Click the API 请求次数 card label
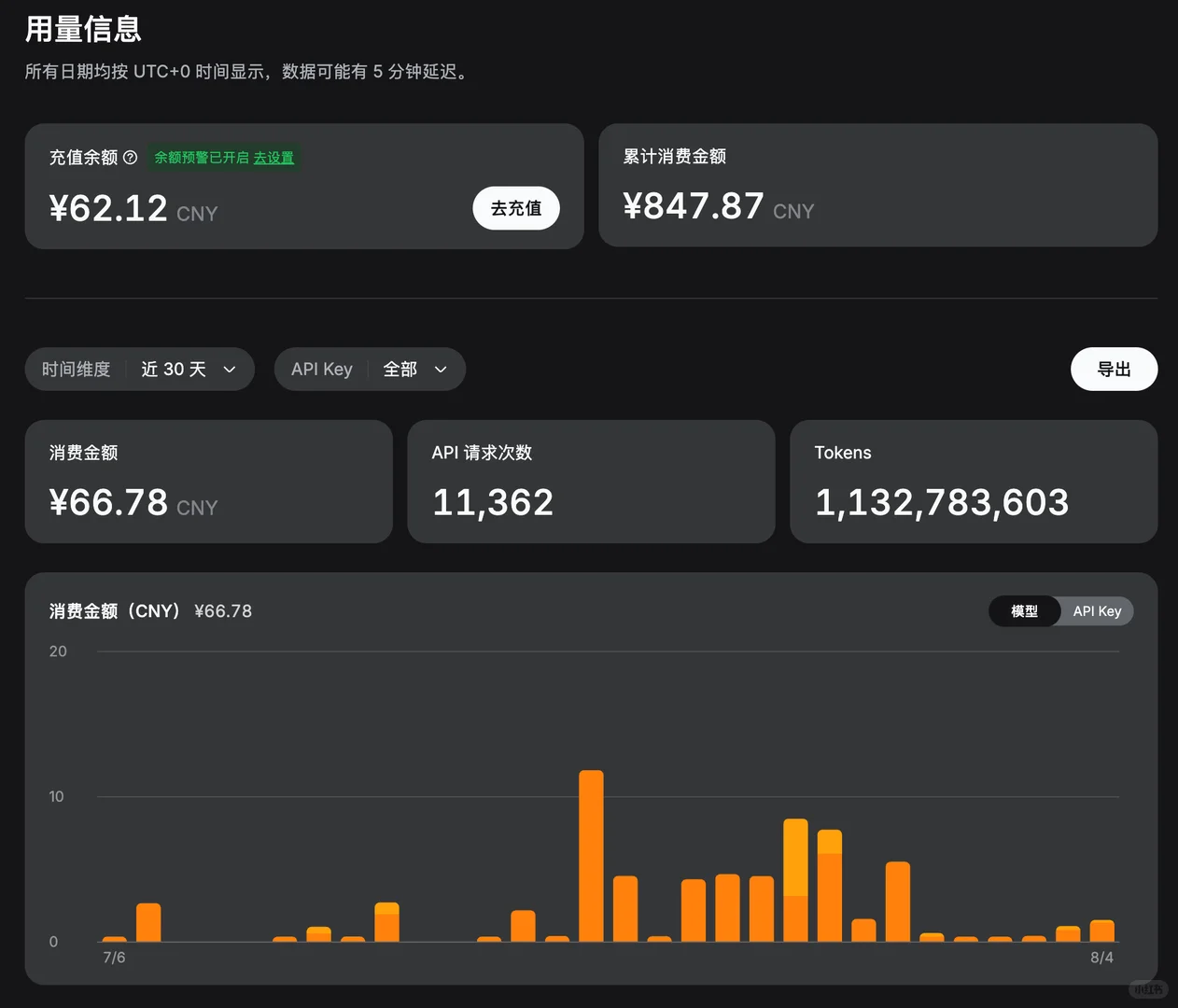 [x=482, y=453]
